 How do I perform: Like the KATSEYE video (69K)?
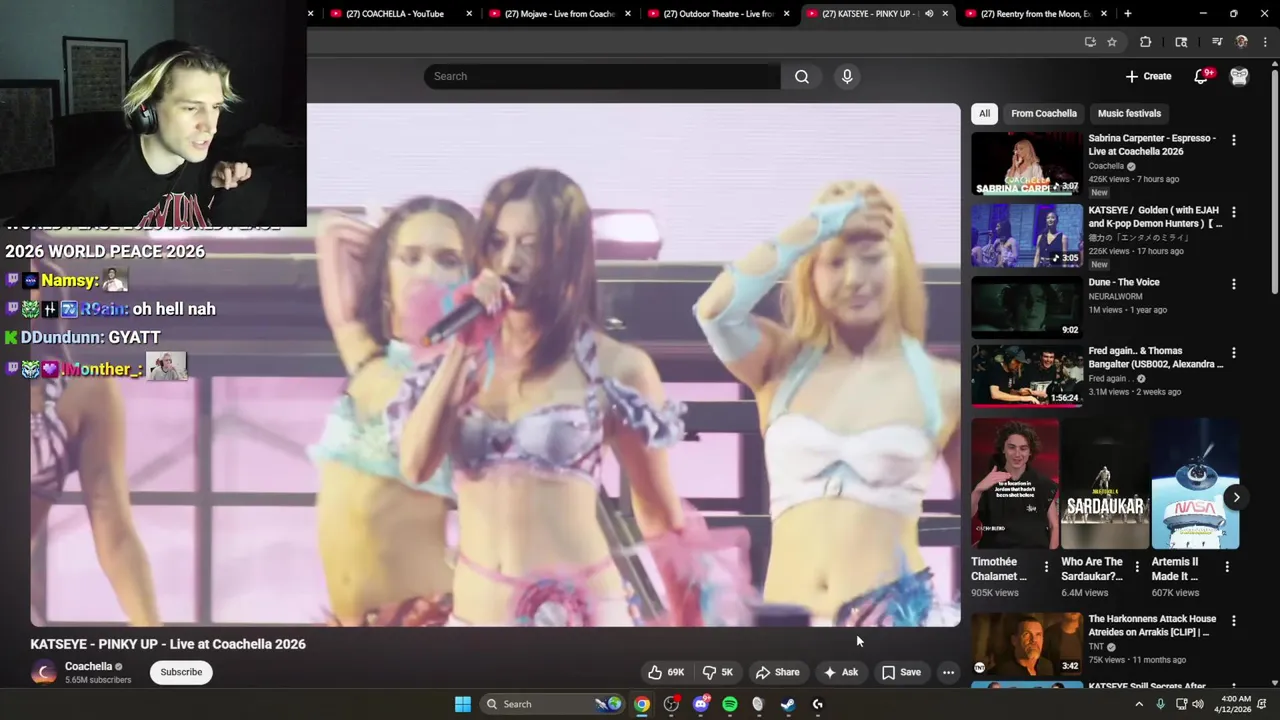point(666,672)
